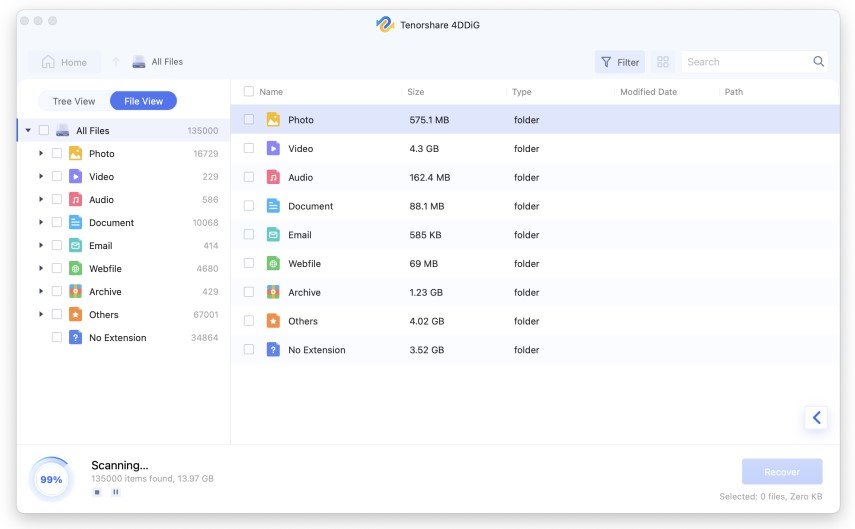Open the side panel with blue chevron
This screenshot has width=855, height=529.
[816, 418]
